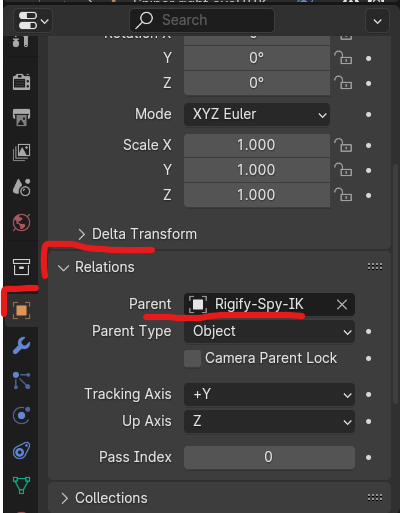Grab the Relations panel drag handle
The height and width of the screenshot is (513, 400).
[375, 267]
